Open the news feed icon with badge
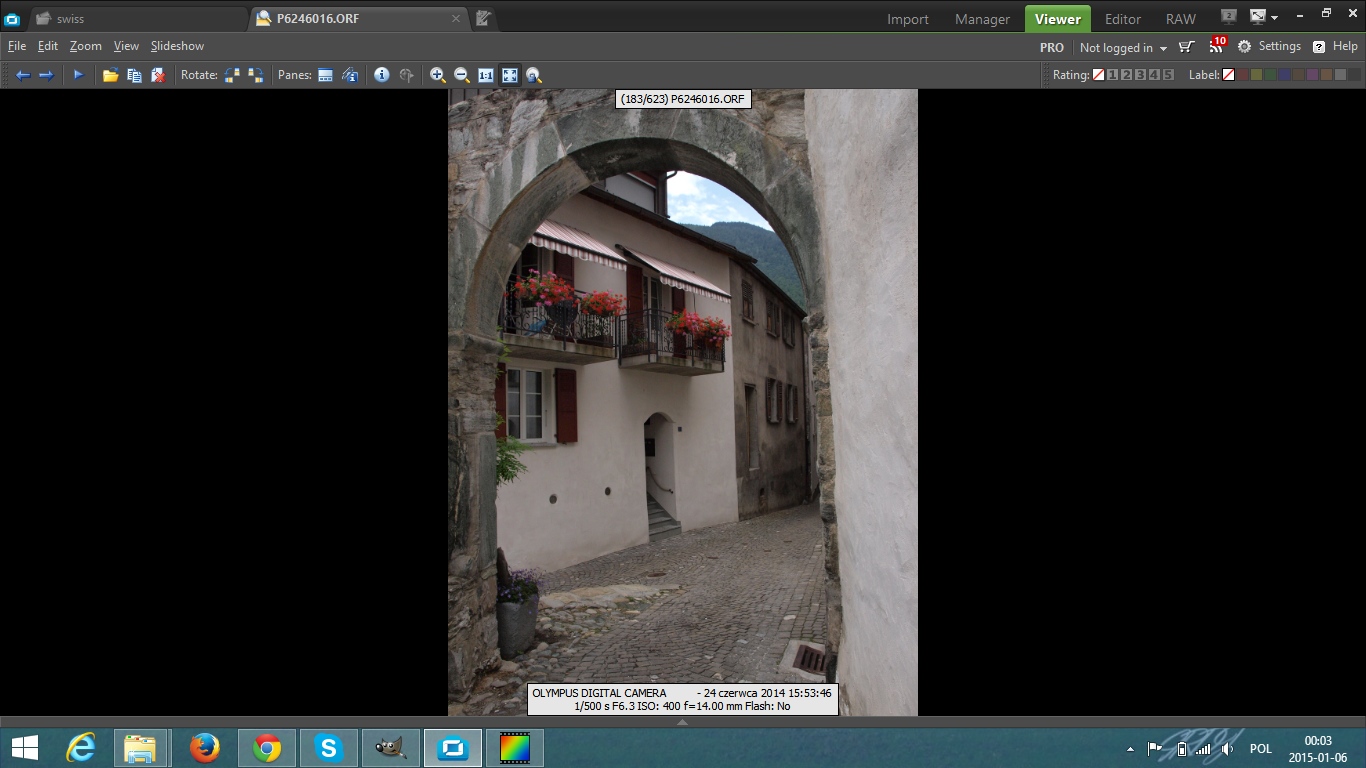The width and height of the screenshot is (1366, 768). pos(1216,46)
